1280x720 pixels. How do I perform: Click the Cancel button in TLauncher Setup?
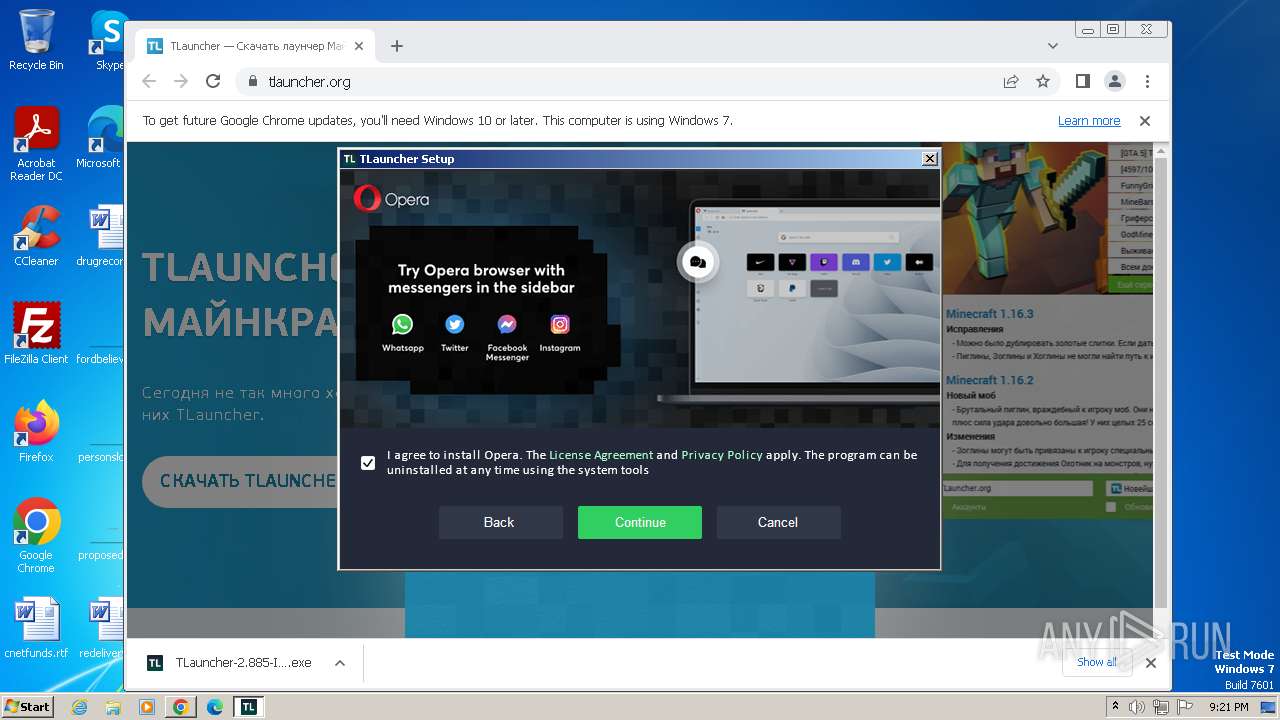(778, 522)
